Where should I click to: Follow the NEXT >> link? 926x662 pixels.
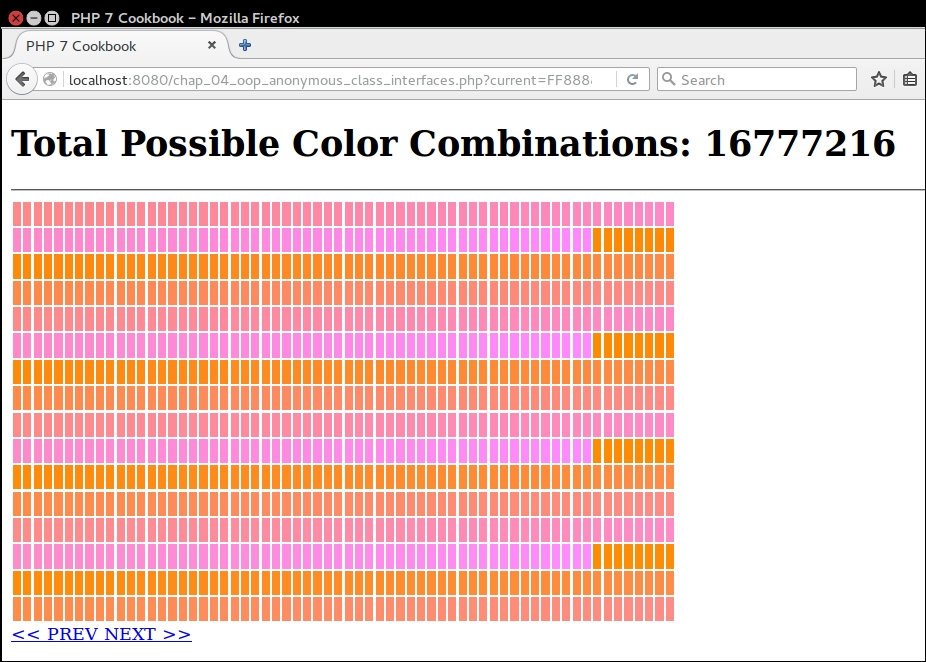coord(148,634)
